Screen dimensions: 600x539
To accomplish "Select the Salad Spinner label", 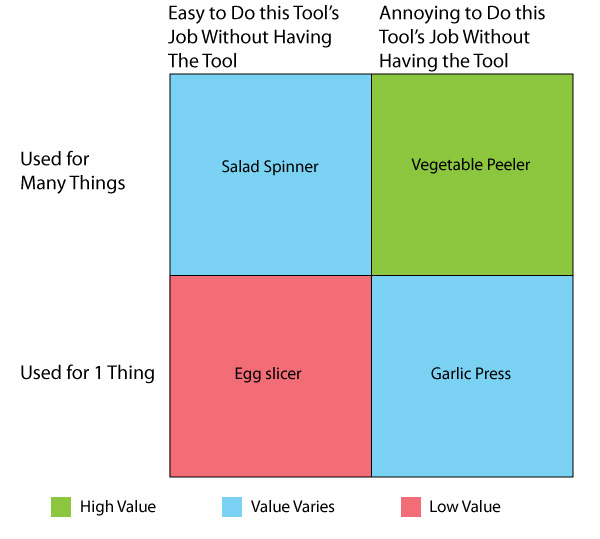I will 270,167.
